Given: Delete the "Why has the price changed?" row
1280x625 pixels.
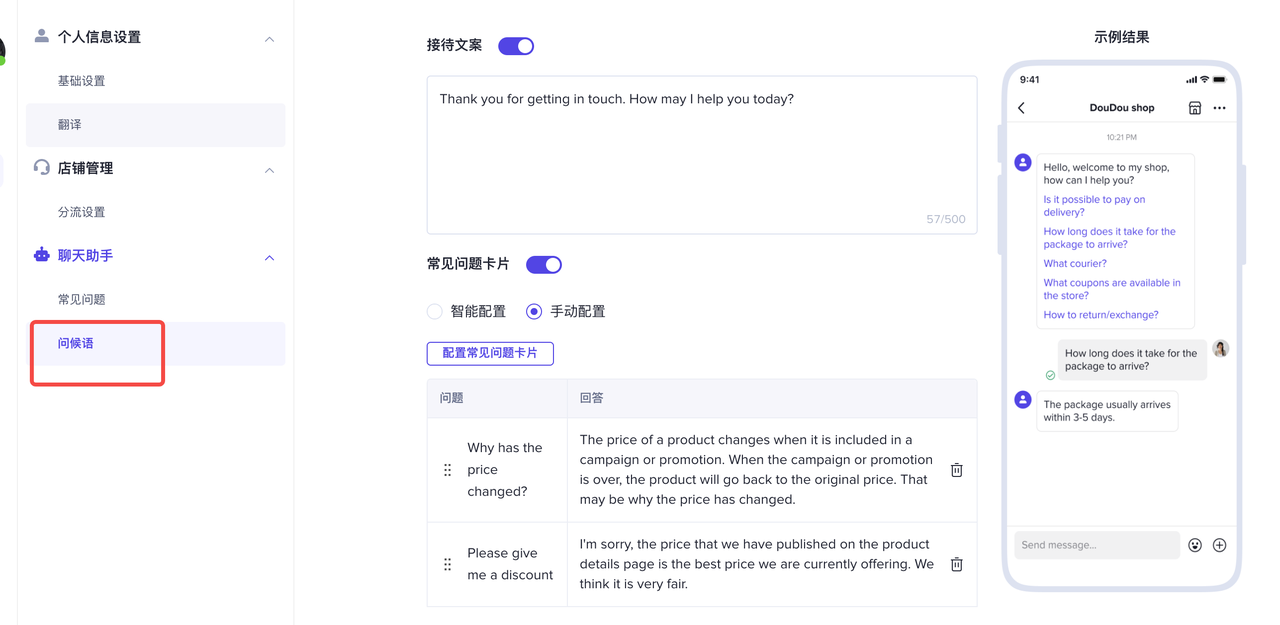Looking at the screenshot, I should point(956,470).
